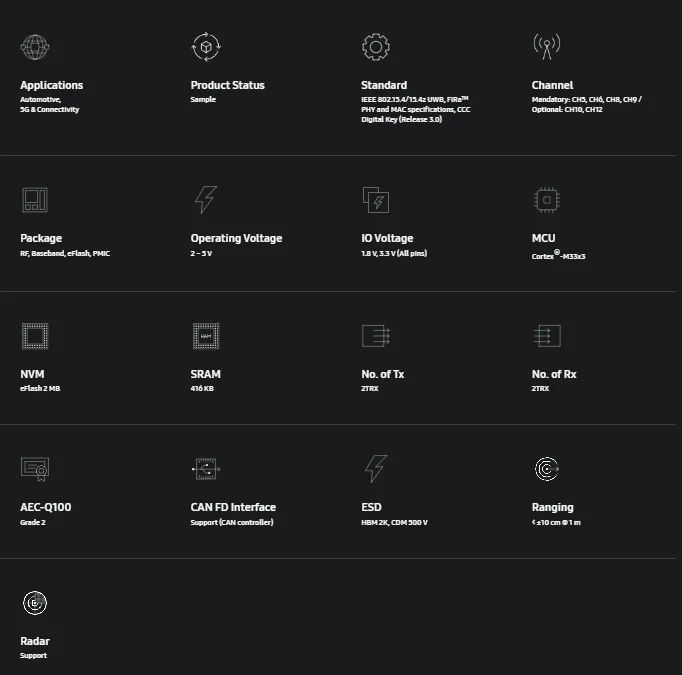The height and width of the screenshot is (675, 682).
Task: Click the lightning bolt Operating Voltage icon
Action: [x=206, y=200]
